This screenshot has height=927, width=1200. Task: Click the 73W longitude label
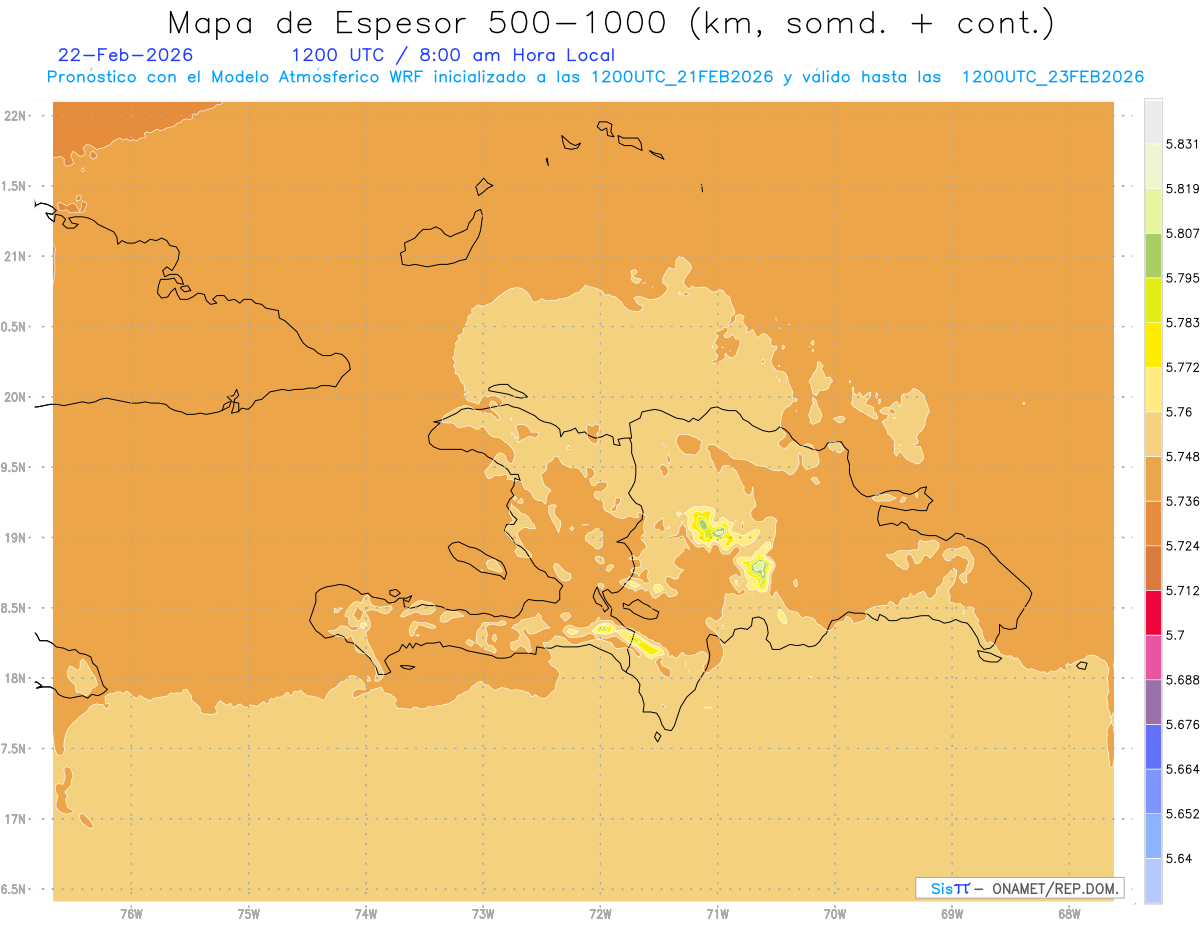click(483, 913)
